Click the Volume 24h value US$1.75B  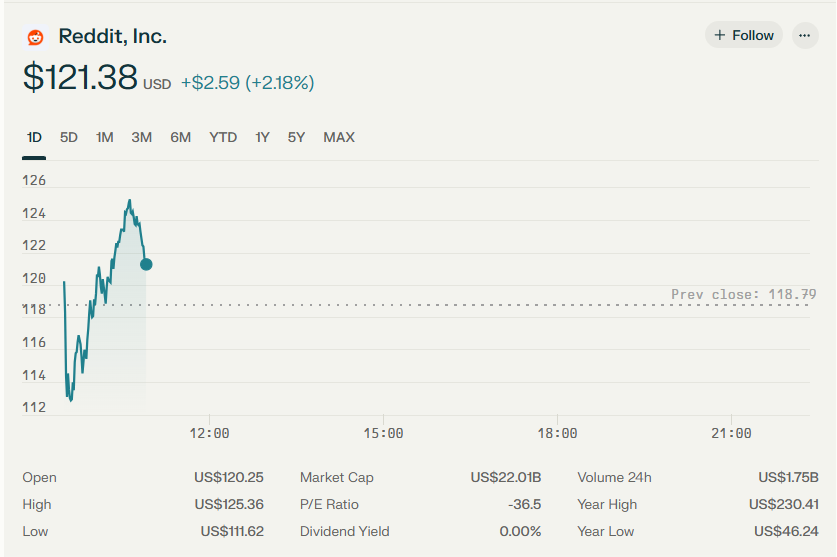tap(788, 477)
